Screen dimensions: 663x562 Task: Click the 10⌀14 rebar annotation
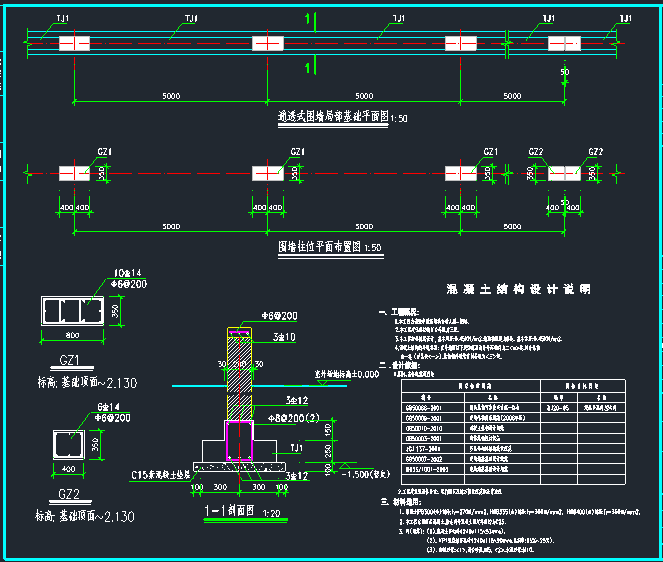[x=128, y=273]
